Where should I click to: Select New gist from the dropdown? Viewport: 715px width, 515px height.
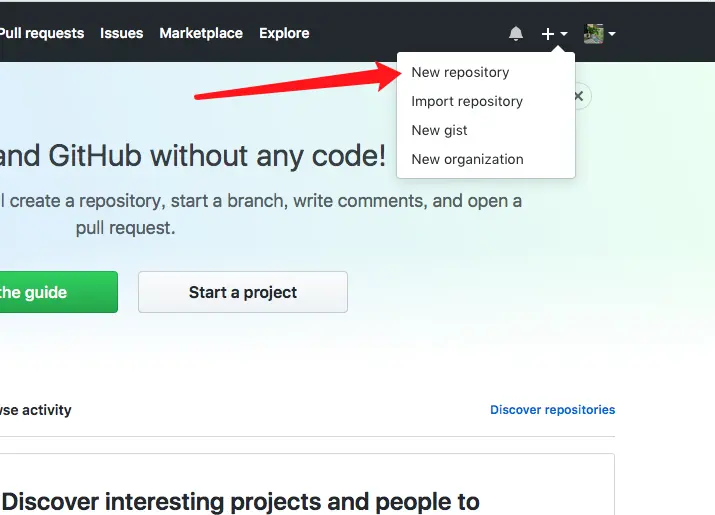(486, 130)
